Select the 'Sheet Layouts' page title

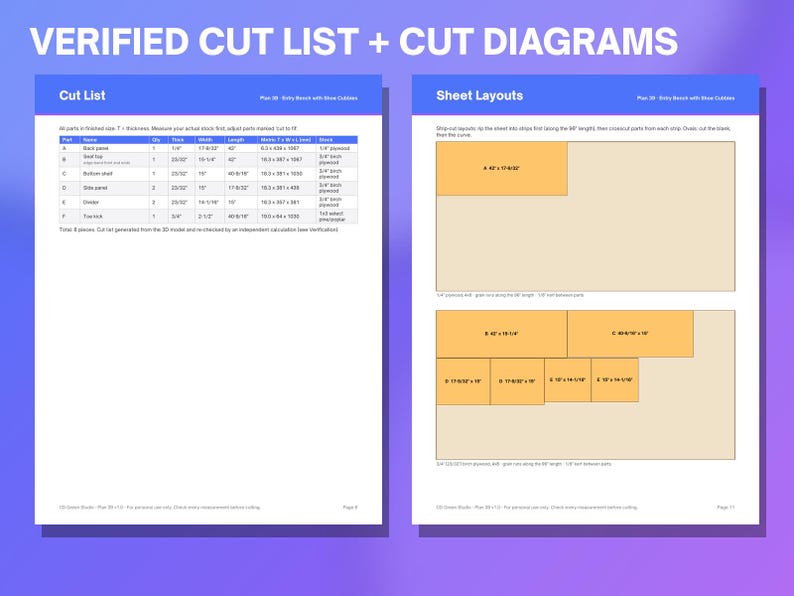[x=479, y=95]
